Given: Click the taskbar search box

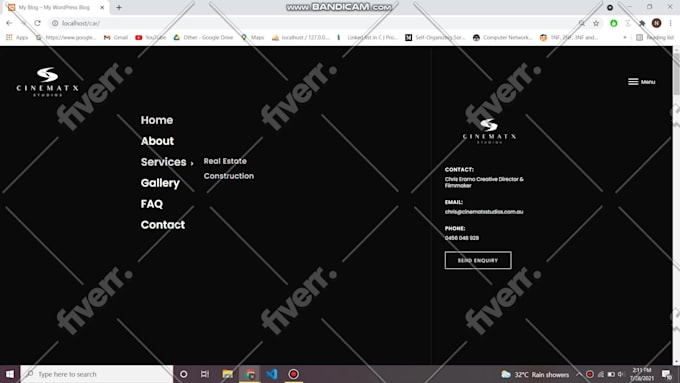Looking at the screenshot, I should pos(97,374).
